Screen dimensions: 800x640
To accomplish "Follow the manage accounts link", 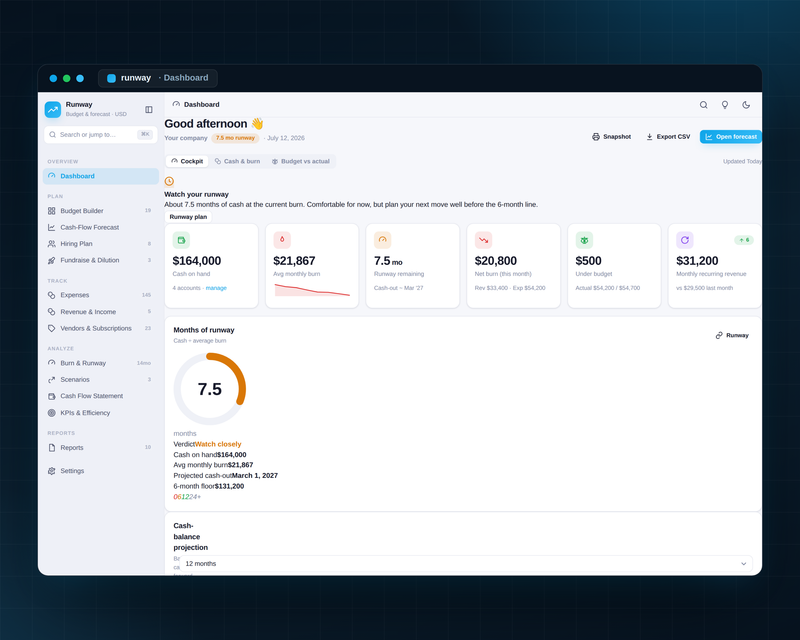I will (x=216, y=288).
